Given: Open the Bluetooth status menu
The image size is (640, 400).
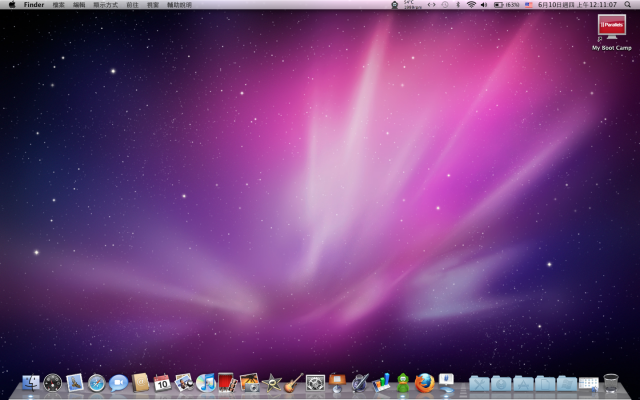Looking at the screenshot, I should point(458,4).
